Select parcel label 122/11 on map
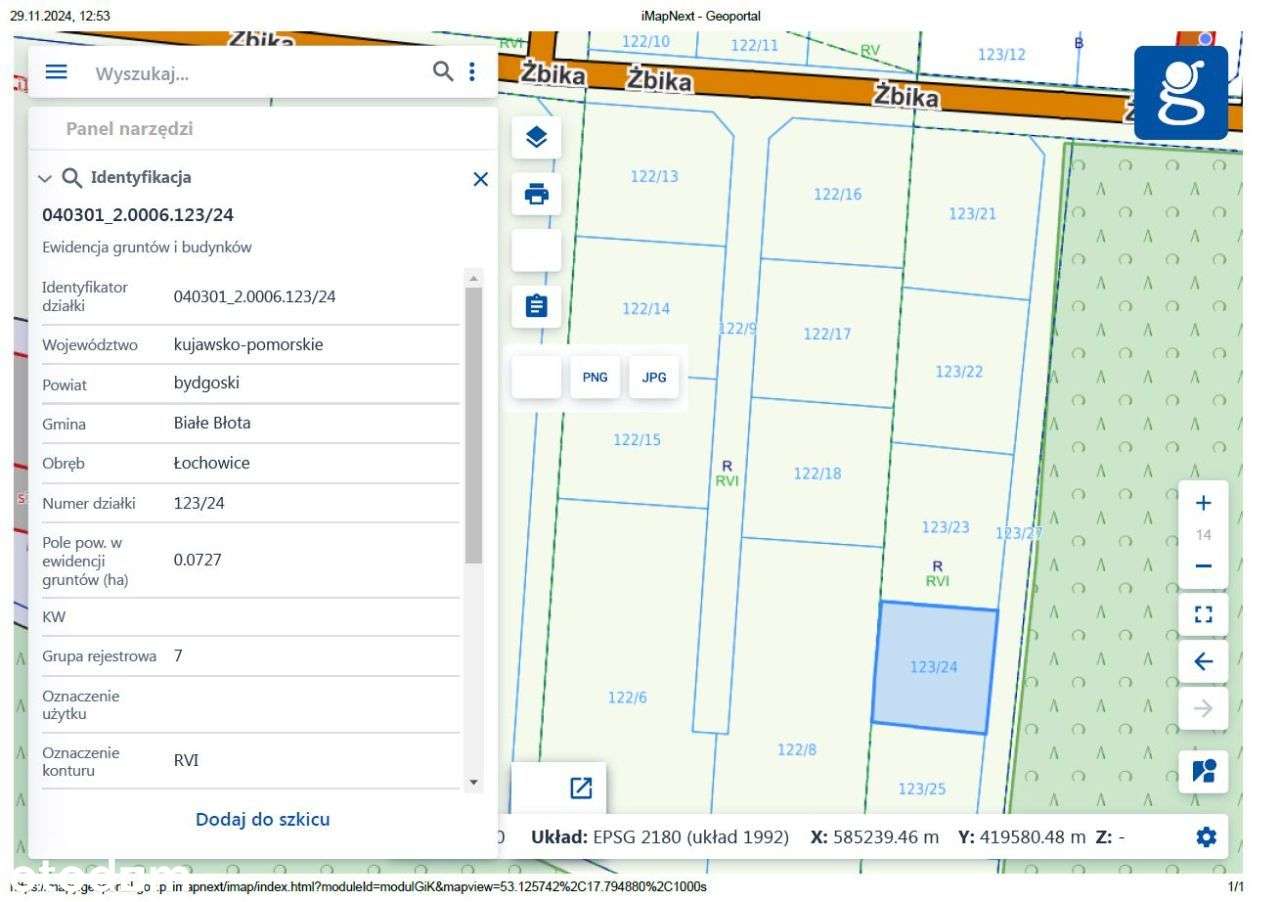Screen dimensions: 1280x902 coord(754,45)
